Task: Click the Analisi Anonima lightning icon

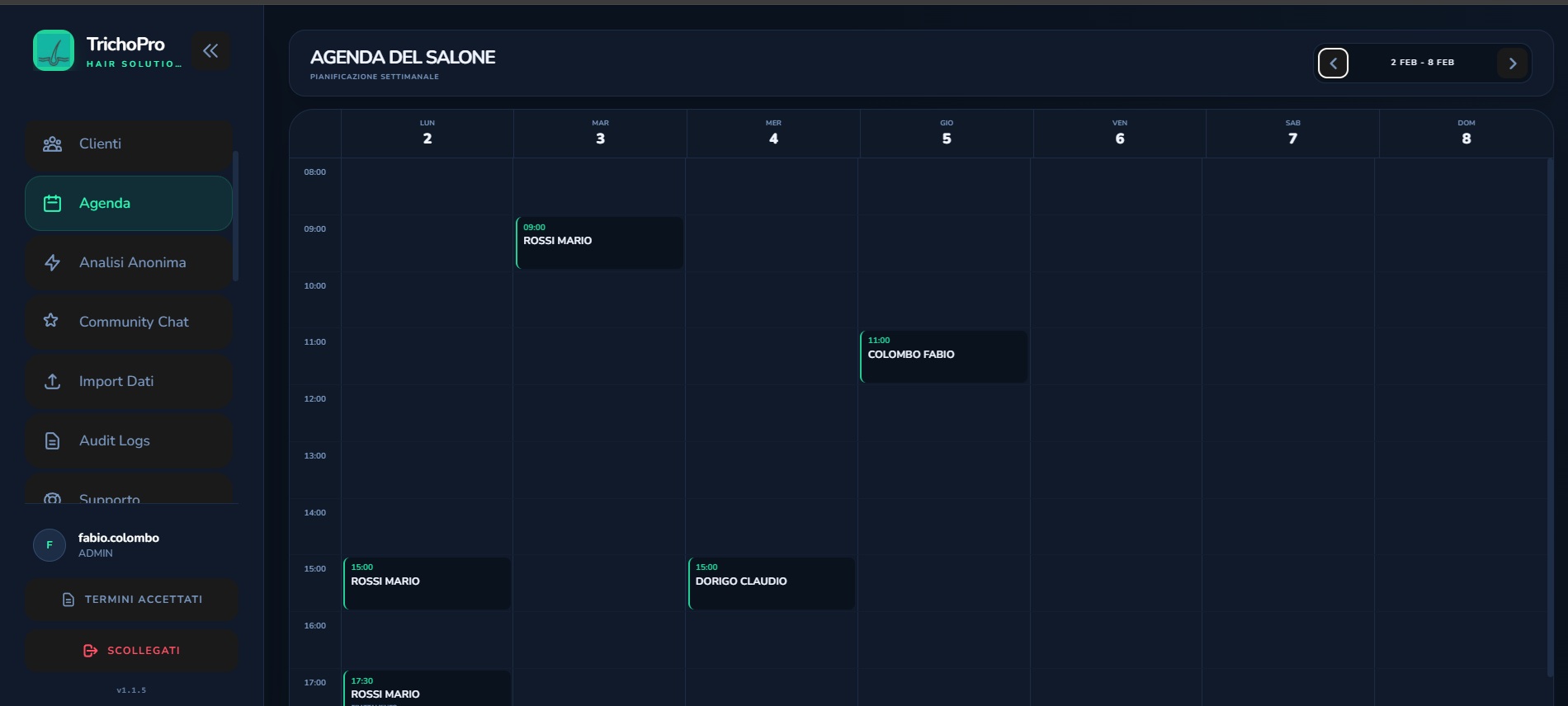Action: (52, 263)
